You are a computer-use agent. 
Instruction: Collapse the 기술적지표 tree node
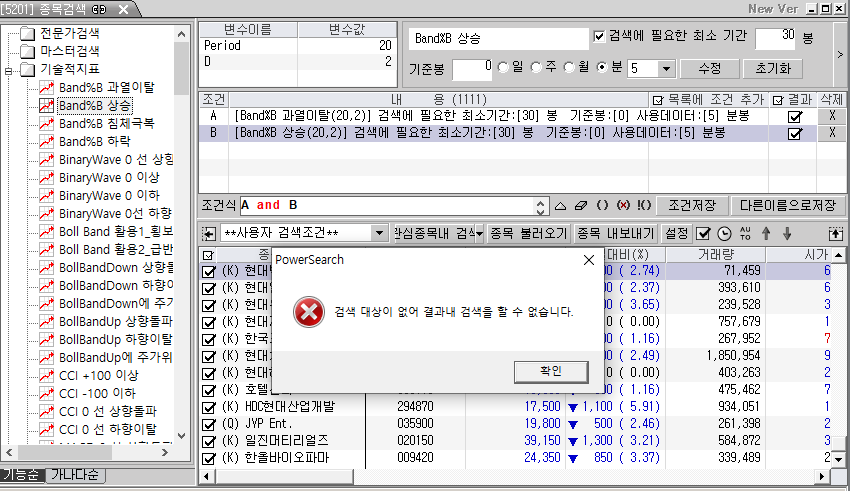tap(9, 71)
